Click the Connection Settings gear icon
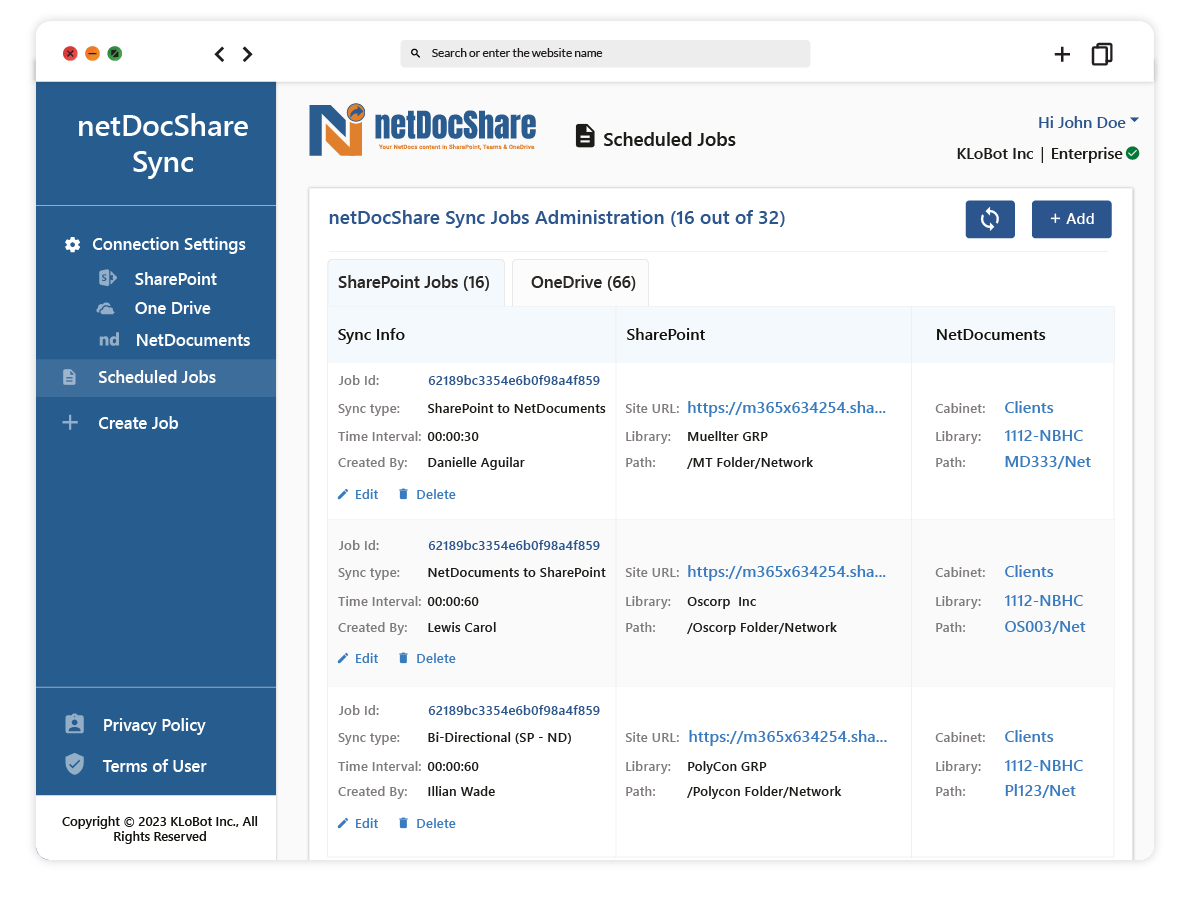 coord(72,245)
